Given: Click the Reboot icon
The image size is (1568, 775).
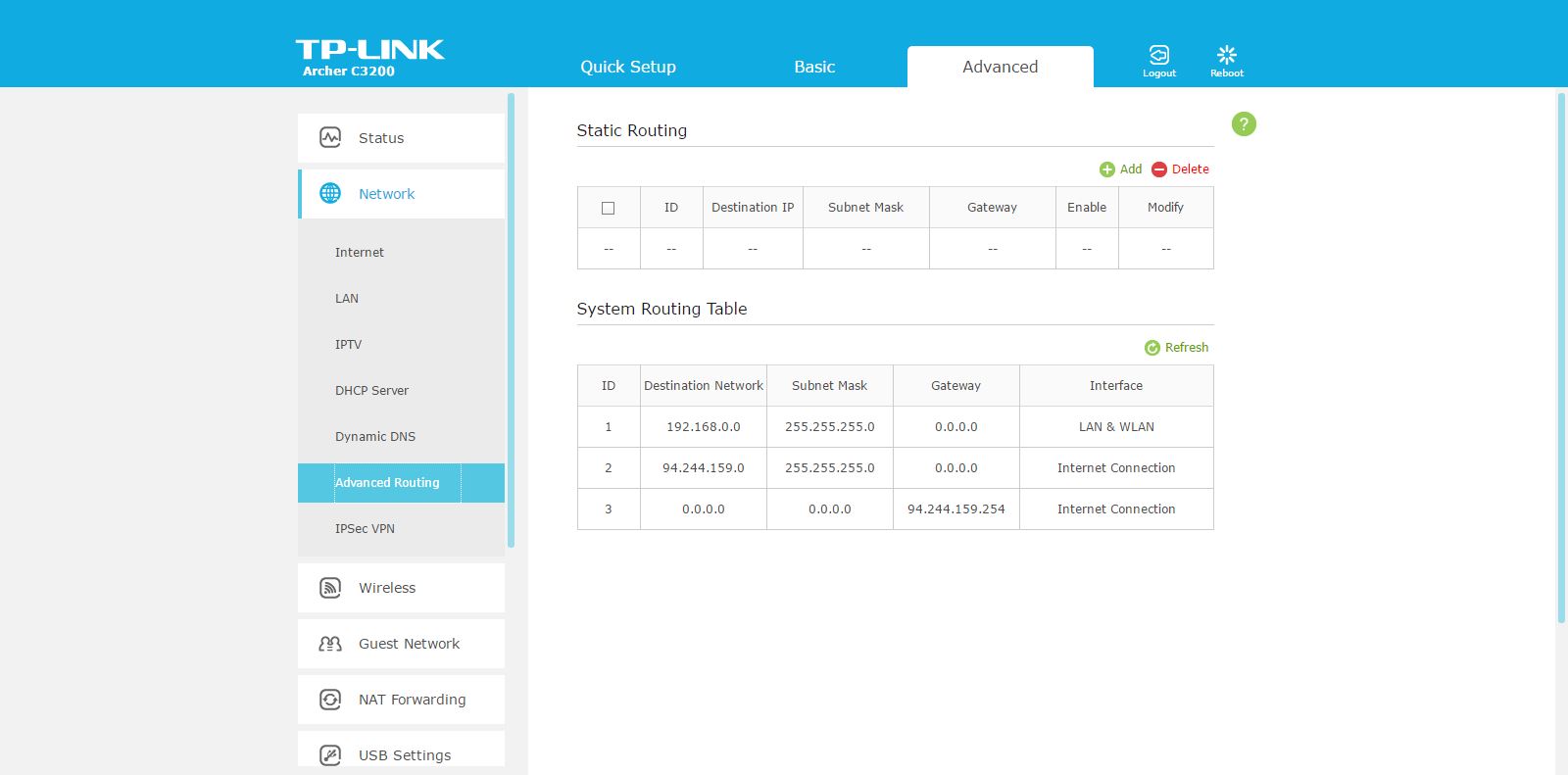Looking at the screenshot, I should [1226, 54].
